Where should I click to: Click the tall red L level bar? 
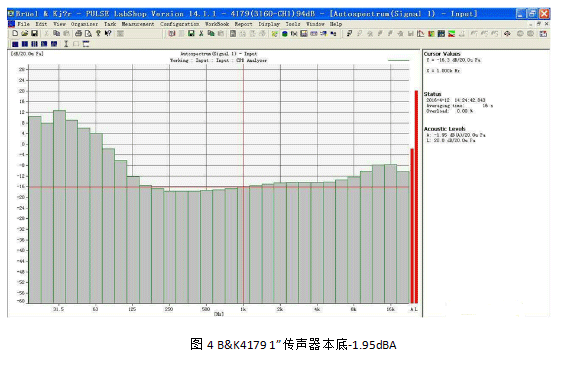[x=416, y=197]
